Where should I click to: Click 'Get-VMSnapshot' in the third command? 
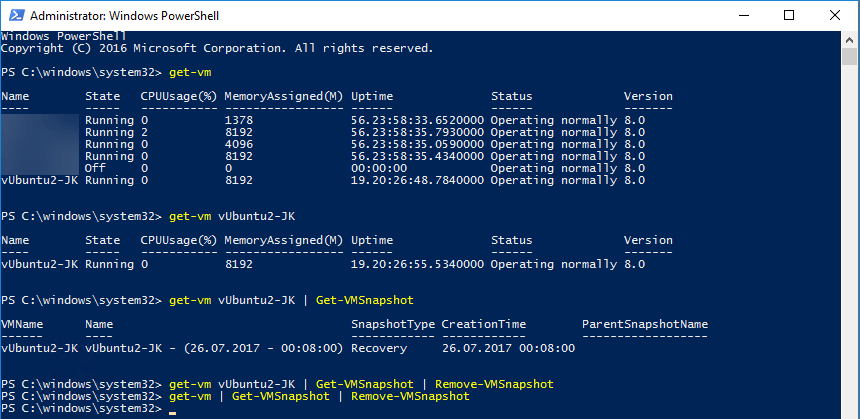point(364,301)
